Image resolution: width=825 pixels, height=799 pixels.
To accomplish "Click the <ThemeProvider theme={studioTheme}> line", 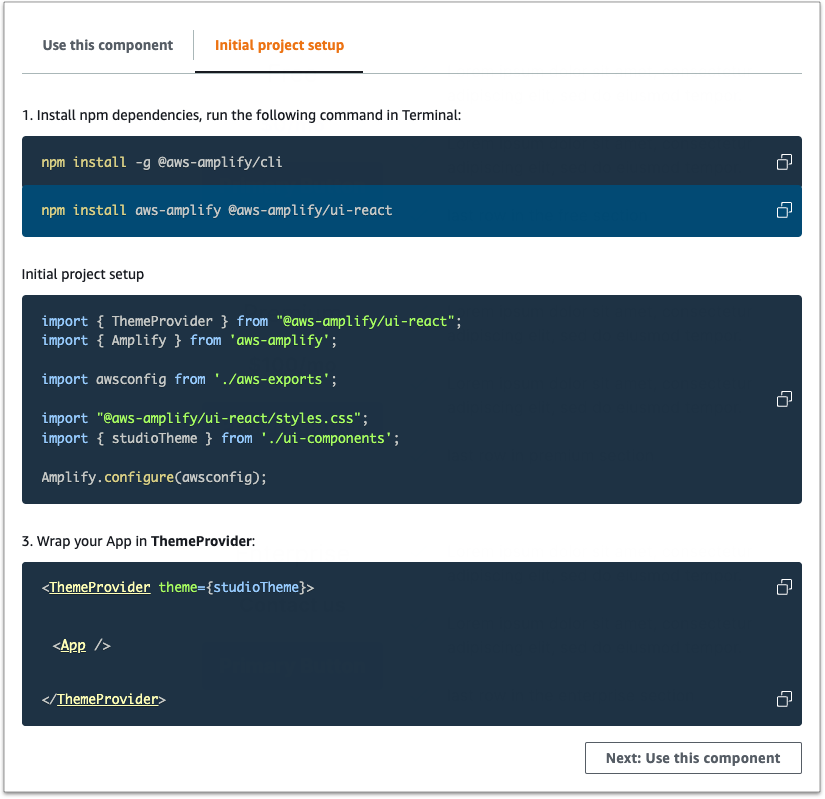I will pyautogui.click(x=178, y=587).
